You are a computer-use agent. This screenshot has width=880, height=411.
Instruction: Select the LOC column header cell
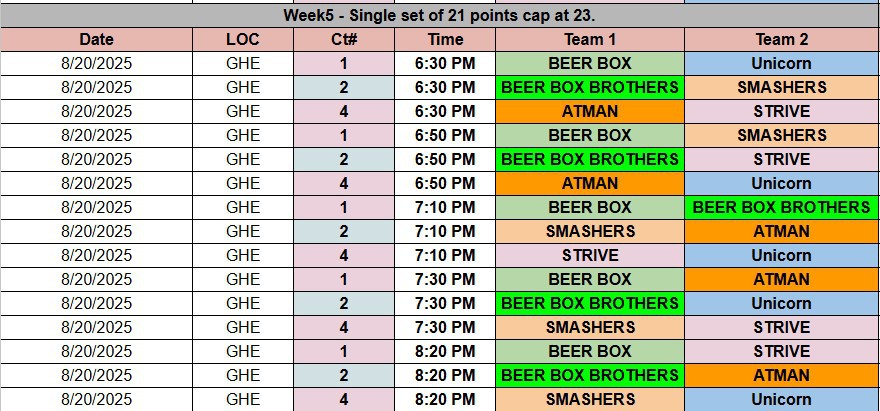(x=243, y=40)
